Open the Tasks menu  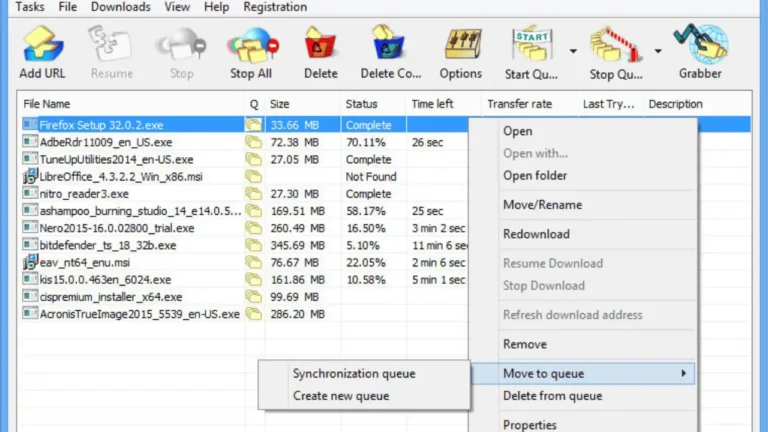30,7
